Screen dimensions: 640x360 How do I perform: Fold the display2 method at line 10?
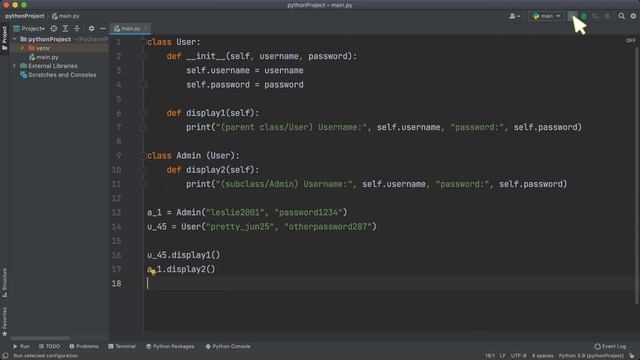(143, 170)
